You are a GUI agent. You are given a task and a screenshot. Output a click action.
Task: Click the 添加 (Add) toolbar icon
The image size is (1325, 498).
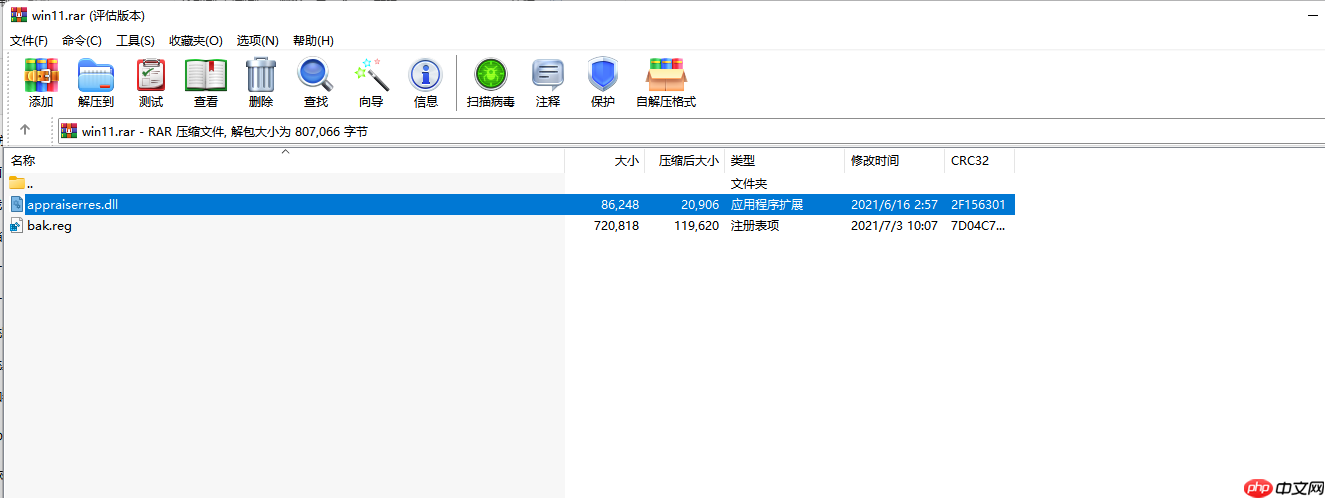(41, 75)
